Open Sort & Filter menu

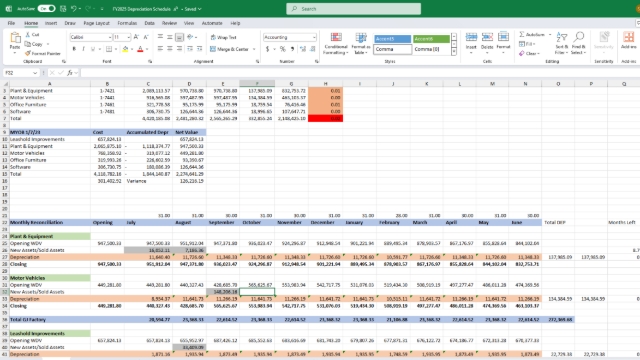pos(562,44)
